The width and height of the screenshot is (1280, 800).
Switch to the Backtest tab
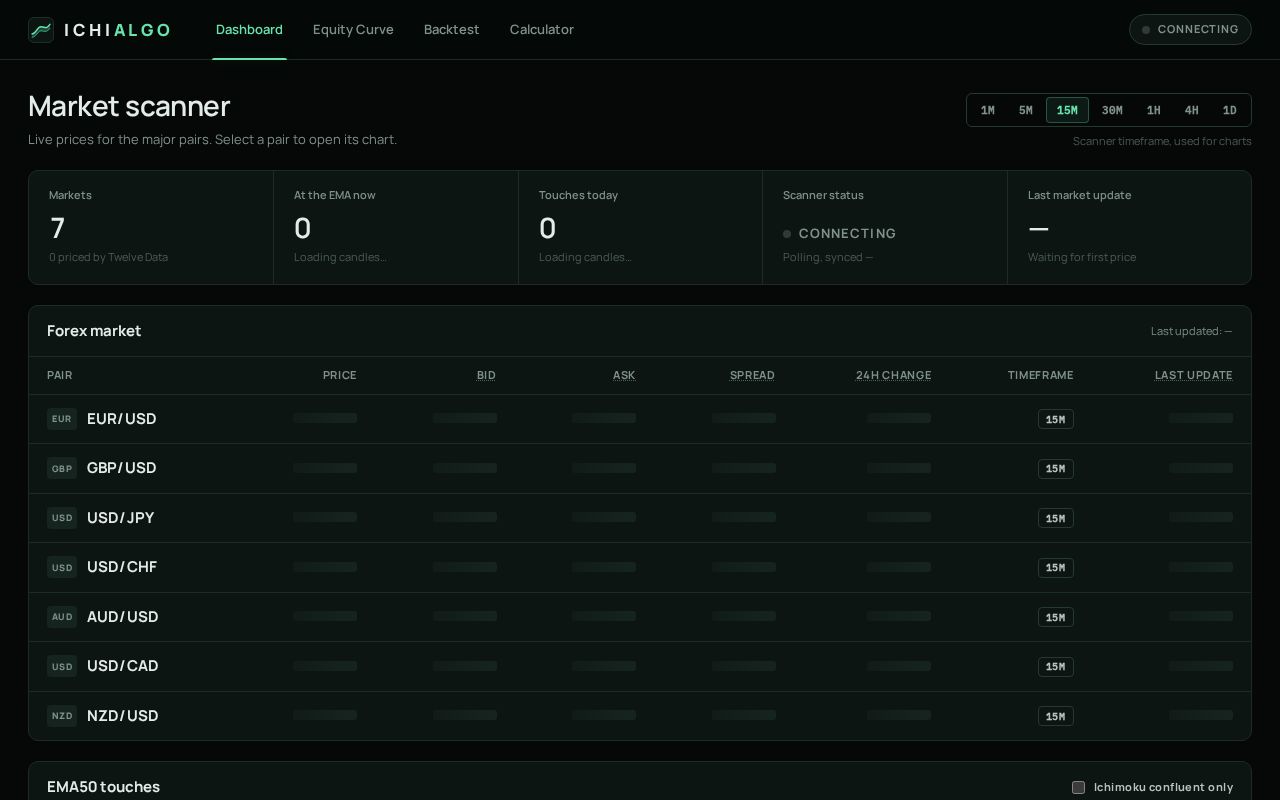pyautogui.click(x=452, y=30)
